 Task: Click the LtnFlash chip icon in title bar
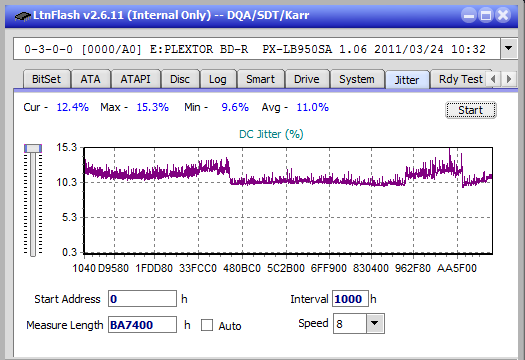click(23, 15)
